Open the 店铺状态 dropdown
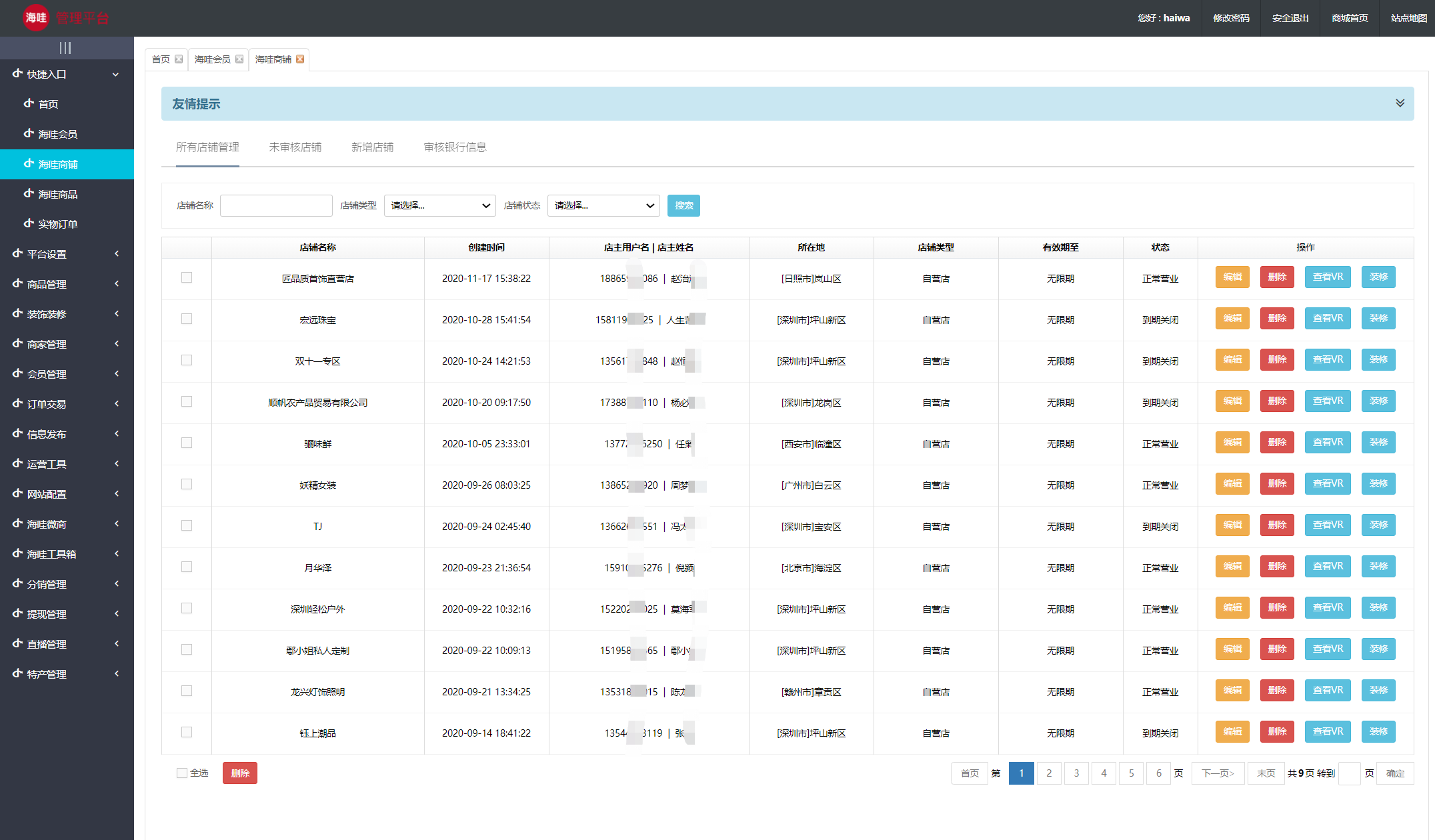The width and height of the screenshot is (1435, 840). [603, 205]
